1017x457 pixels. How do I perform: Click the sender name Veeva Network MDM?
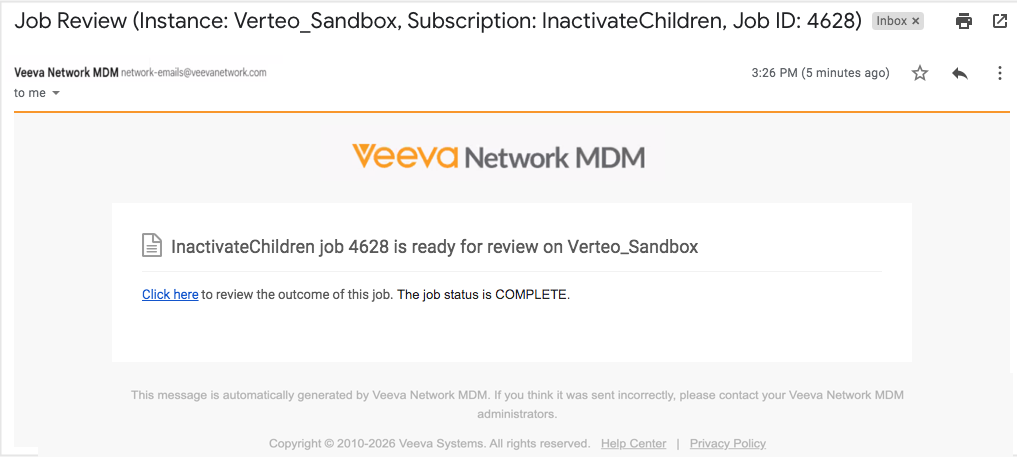click(x=66, y=73)
